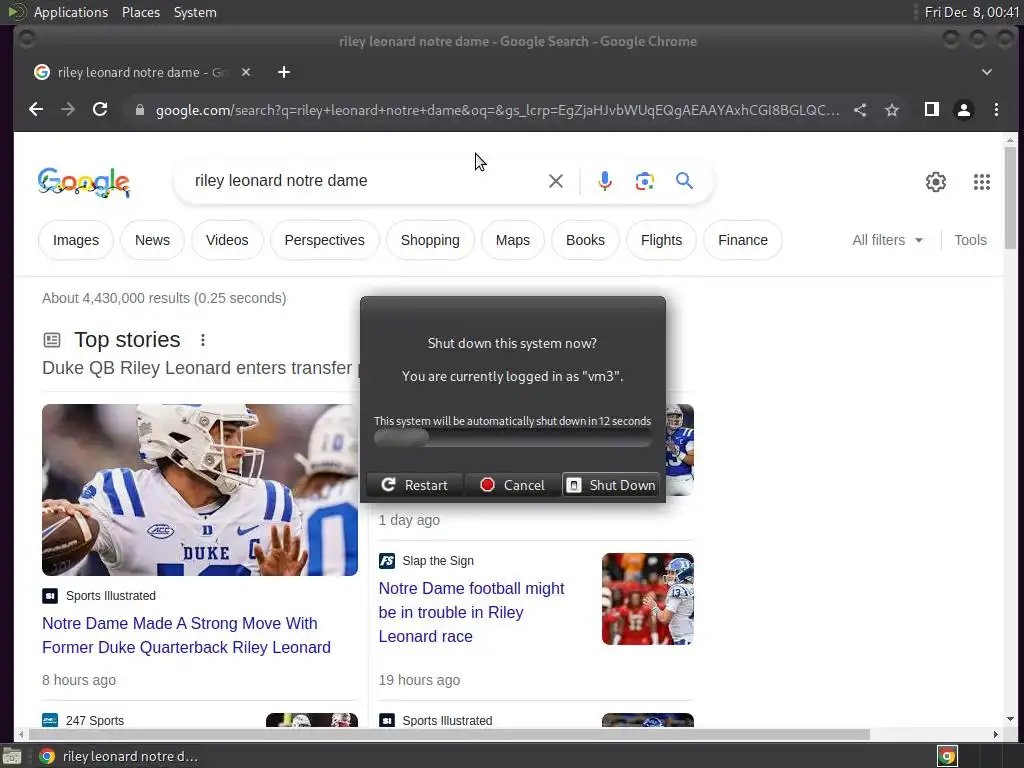1024x768 pixels.
Task: Open Sports Illustrated Notre Dame Strong Move article
Action: [186, 635]
